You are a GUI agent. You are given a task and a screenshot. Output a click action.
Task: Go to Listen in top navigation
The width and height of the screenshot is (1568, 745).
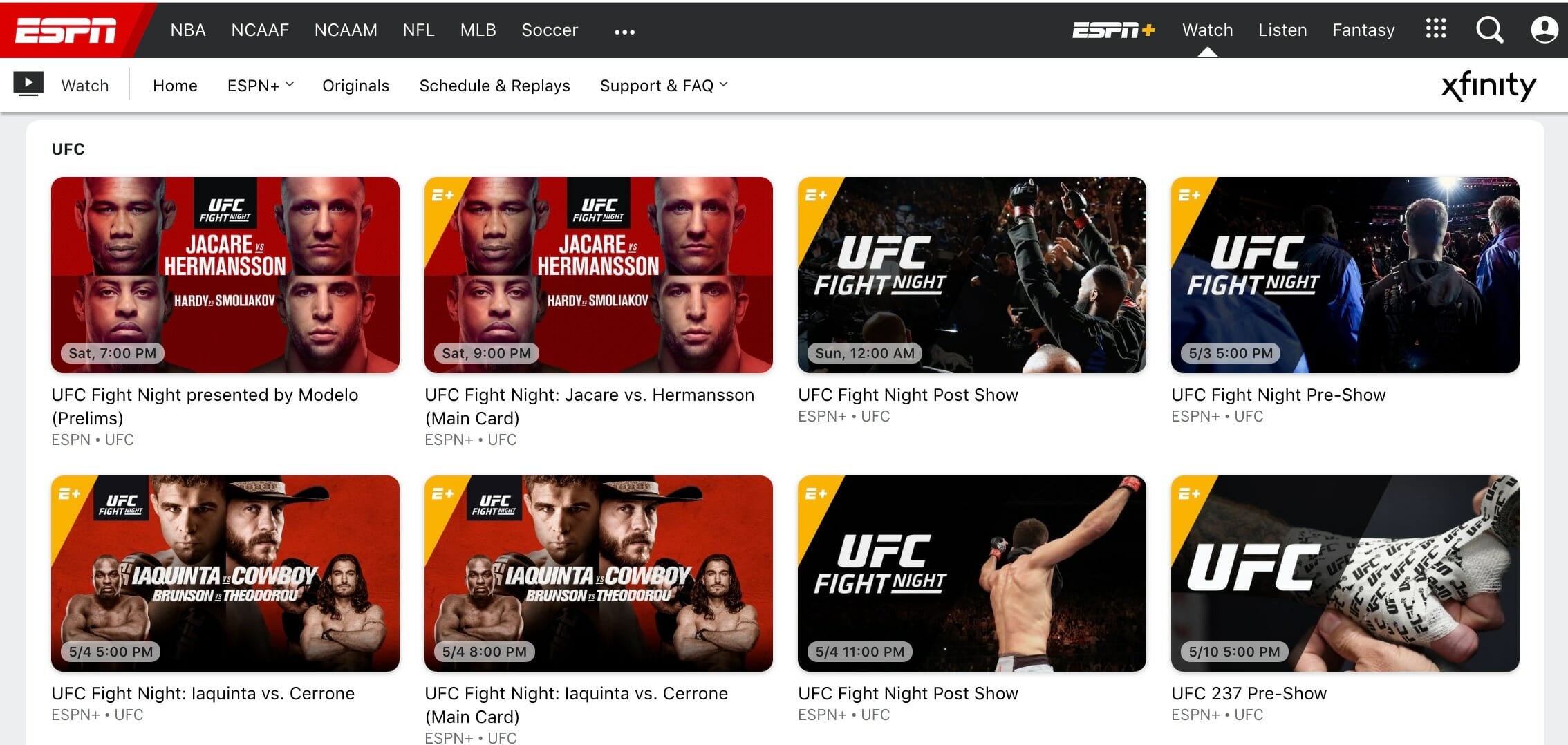(x=1282, y=30)
